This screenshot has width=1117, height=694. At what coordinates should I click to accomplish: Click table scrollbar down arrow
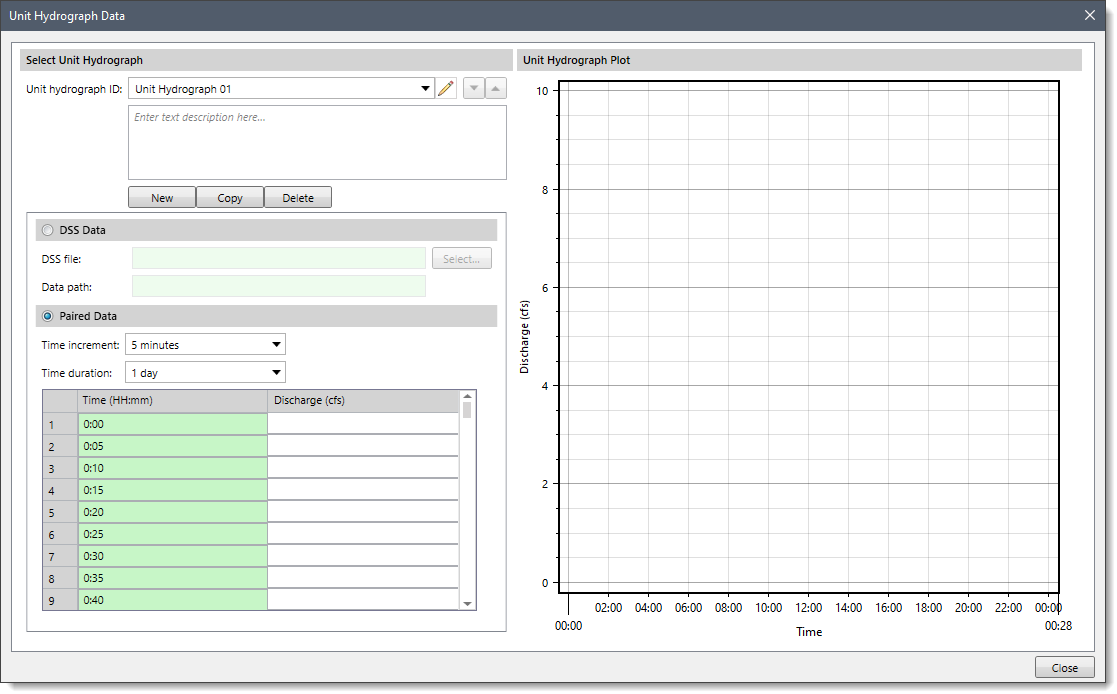(x=467, y=604)
